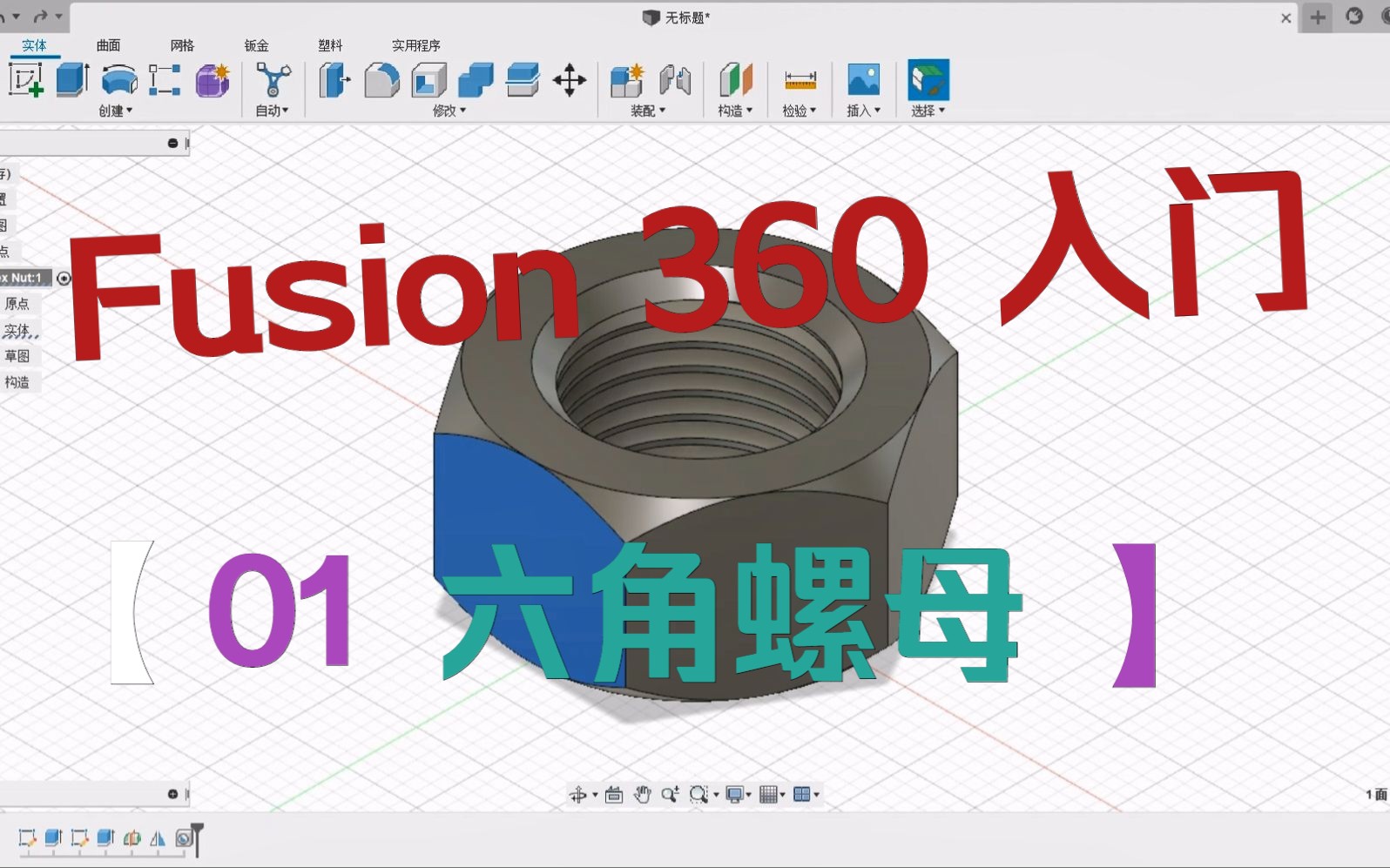Screen dimensions: 1390x868
Task: Open the Orbit type dropdown arrow
Action: click(x=595, y=795)
